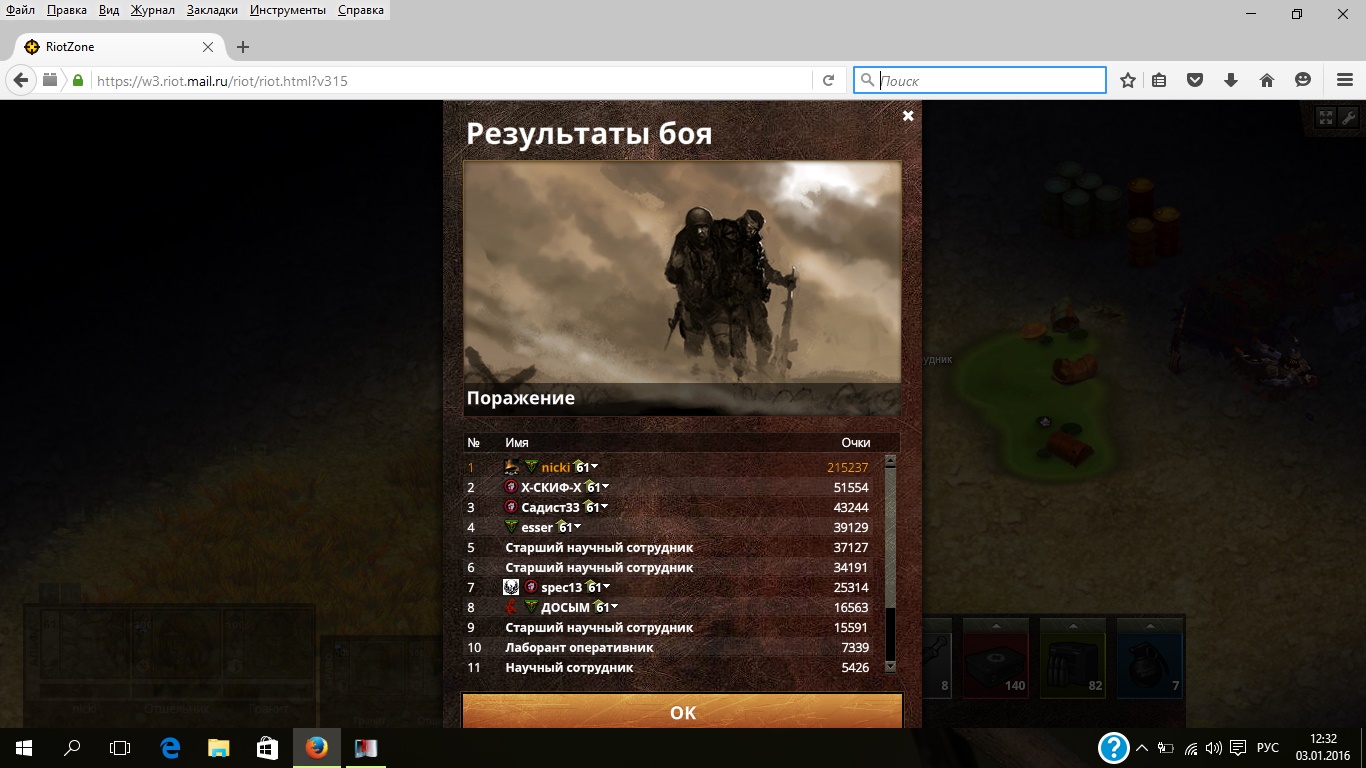The image size is (1366, 768).
Task: Open the Вид menu
Action: point(109,10)
